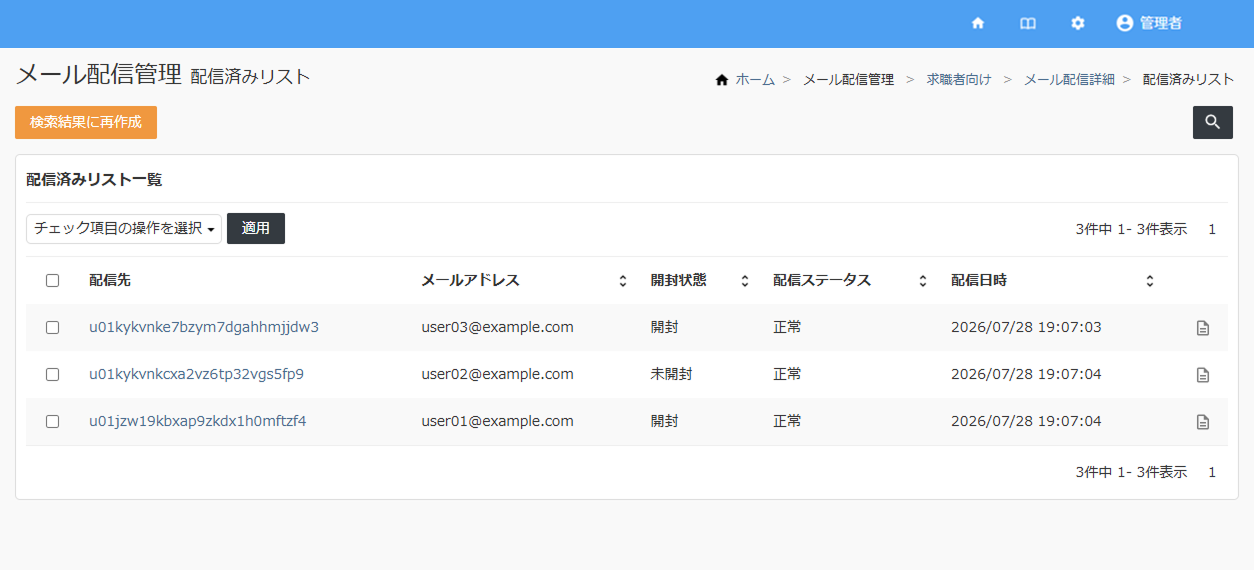Sort by メールアドレス column arrows
The width and height of the screenshot is (1254, 570).
[x=623, y=281]
